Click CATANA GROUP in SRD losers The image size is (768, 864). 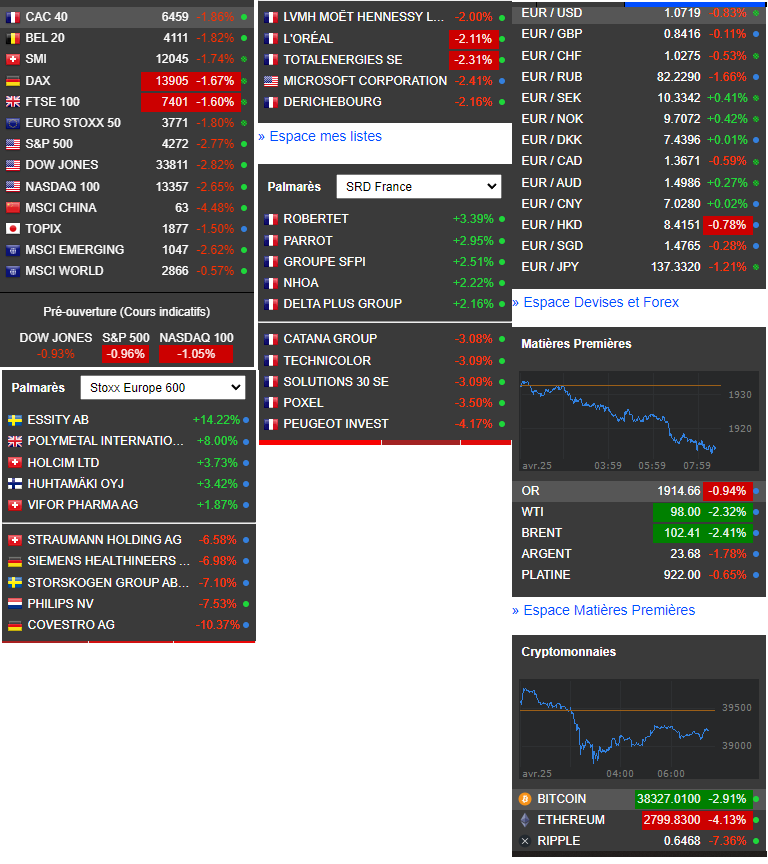point(330,339)
